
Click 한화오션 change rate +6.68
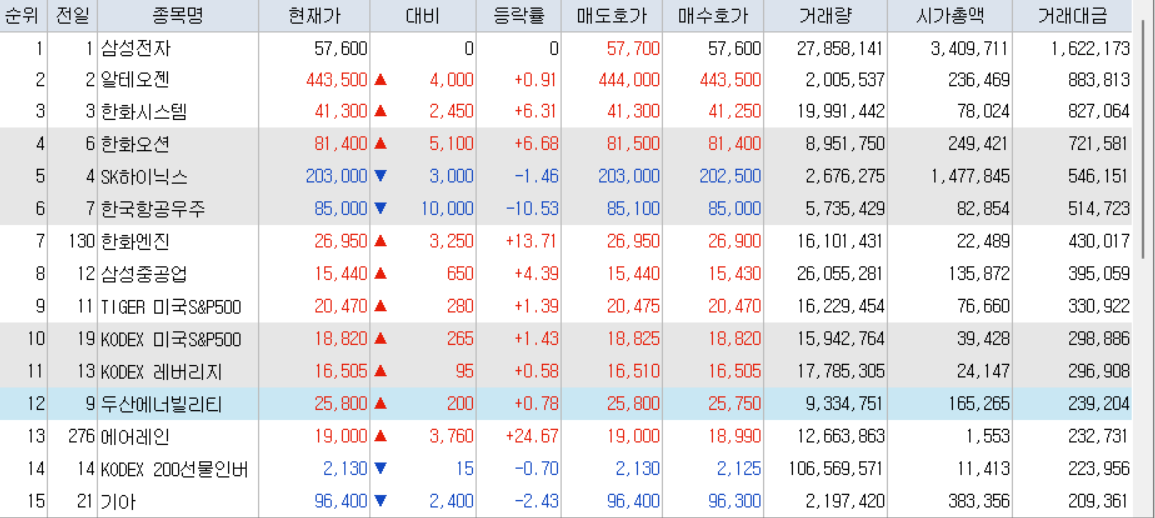coord(535,144)
